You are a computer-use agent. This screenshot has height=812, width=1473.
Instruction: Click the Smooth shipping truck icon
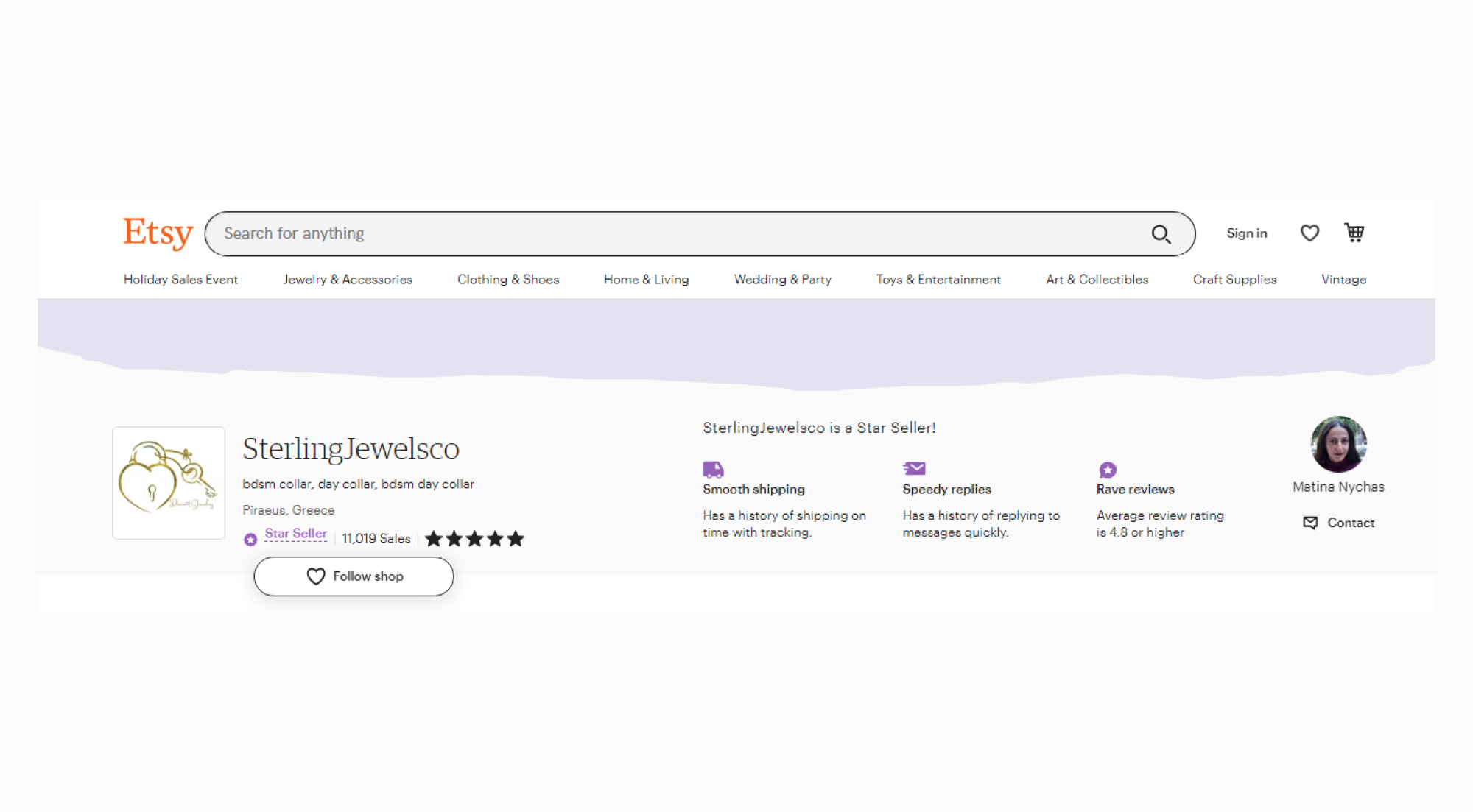click(713, 469)
